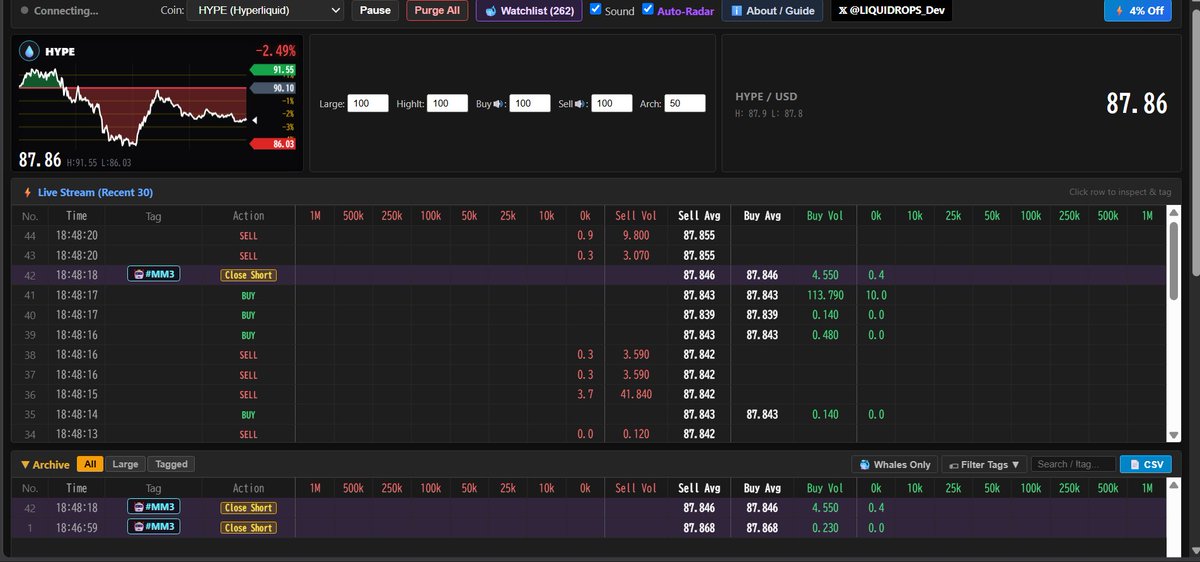Click #MM3 tag in archive row 18:48:18

coord(153,508)
